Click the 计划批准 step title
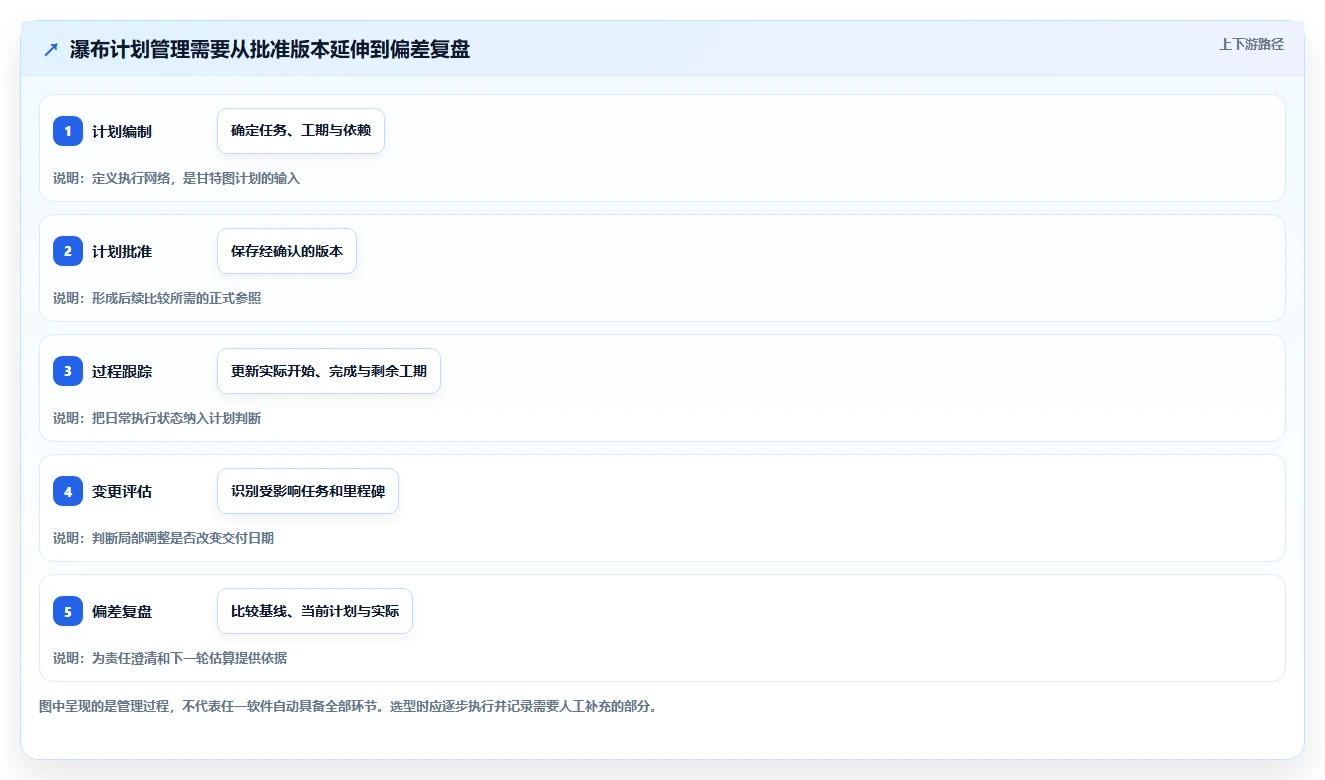This screenshot has height=780, width=1325. (x=122, y=252)
